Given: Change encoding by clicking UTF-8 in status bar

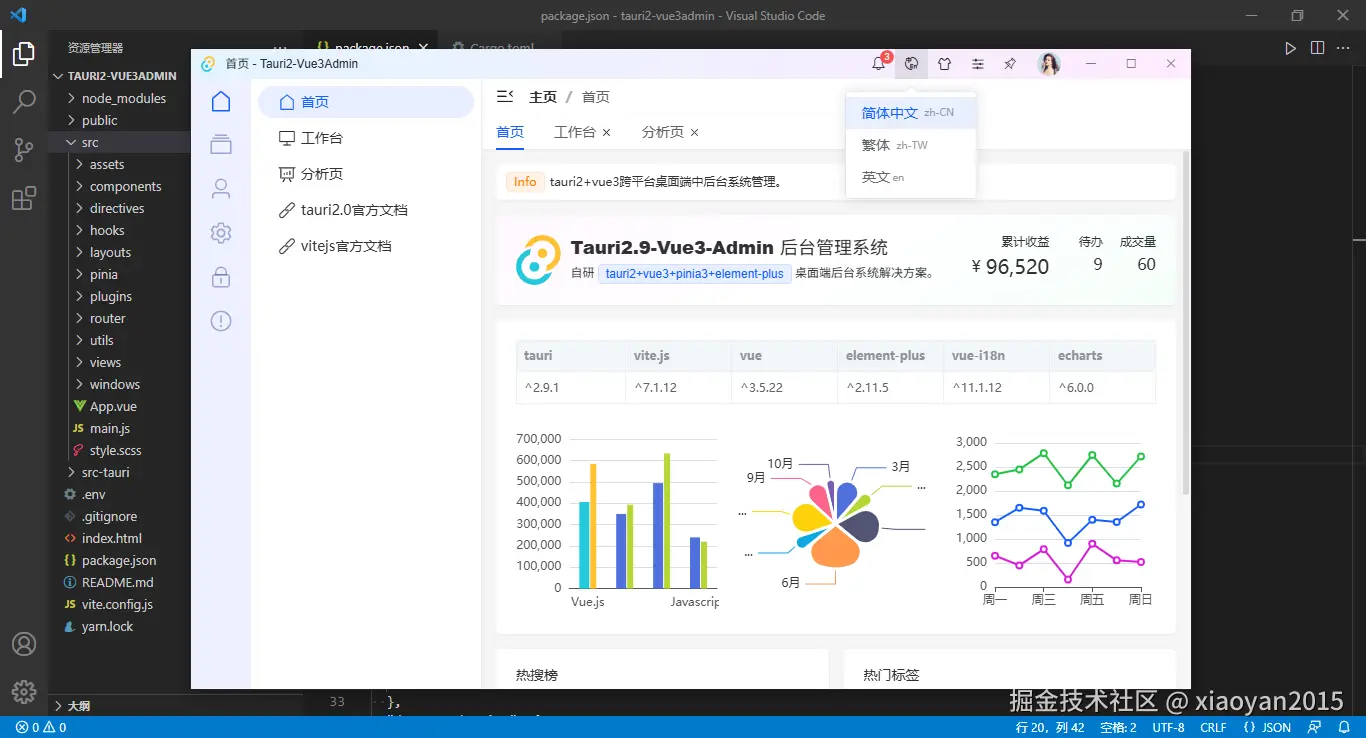Looking at the screenshot, I should [x=1167, y=727].
